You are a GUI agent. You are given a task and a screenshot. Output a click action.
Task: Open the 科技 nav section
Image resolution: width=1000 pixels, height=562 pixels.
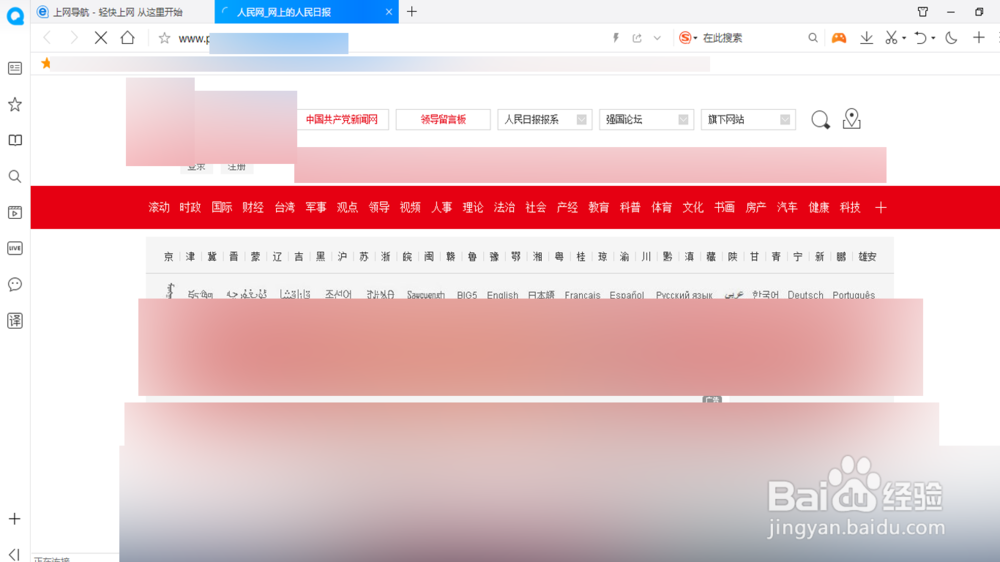[850, 207]
